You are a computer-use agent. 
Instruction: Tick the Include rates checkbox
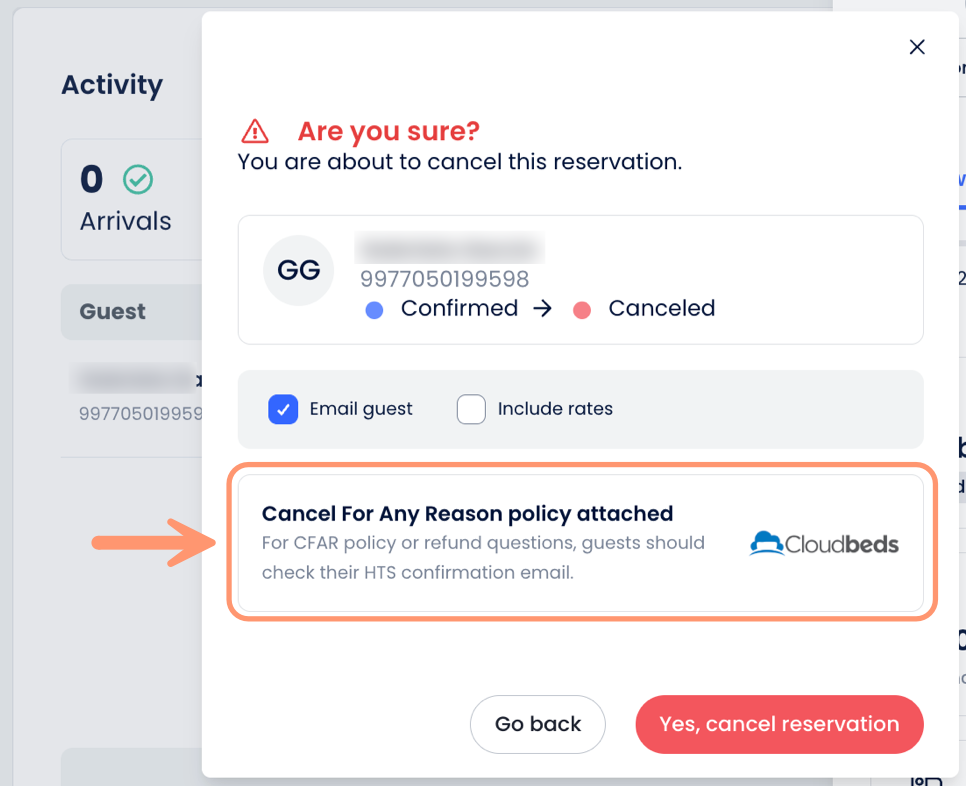coord(471,409)
